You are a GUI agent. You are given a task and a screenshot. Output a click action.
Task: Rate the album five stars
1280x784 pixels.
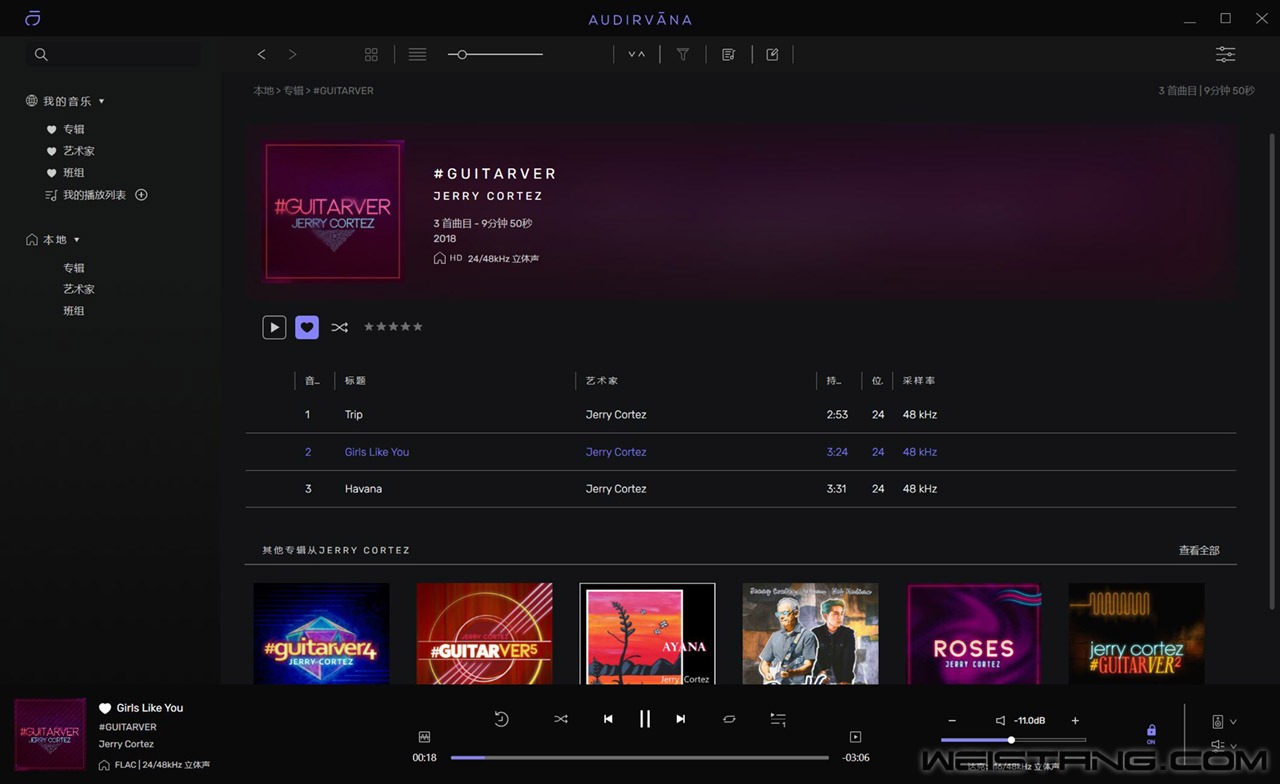418,327
